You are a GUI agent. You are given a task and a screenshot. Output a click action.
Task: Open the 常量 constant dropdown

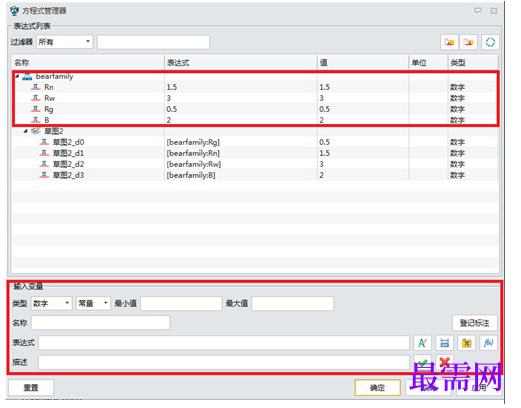click(93, 303)
